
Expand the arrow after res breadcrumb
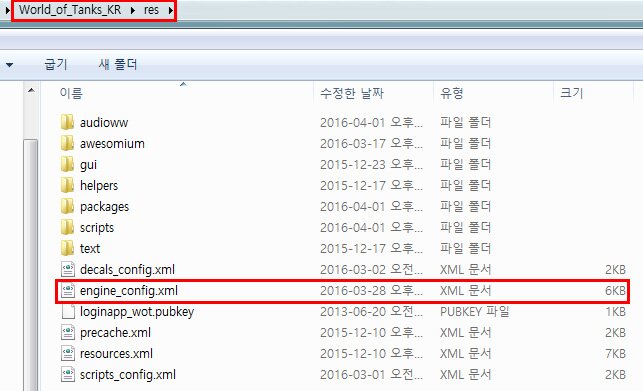click(x=170, y=10)
